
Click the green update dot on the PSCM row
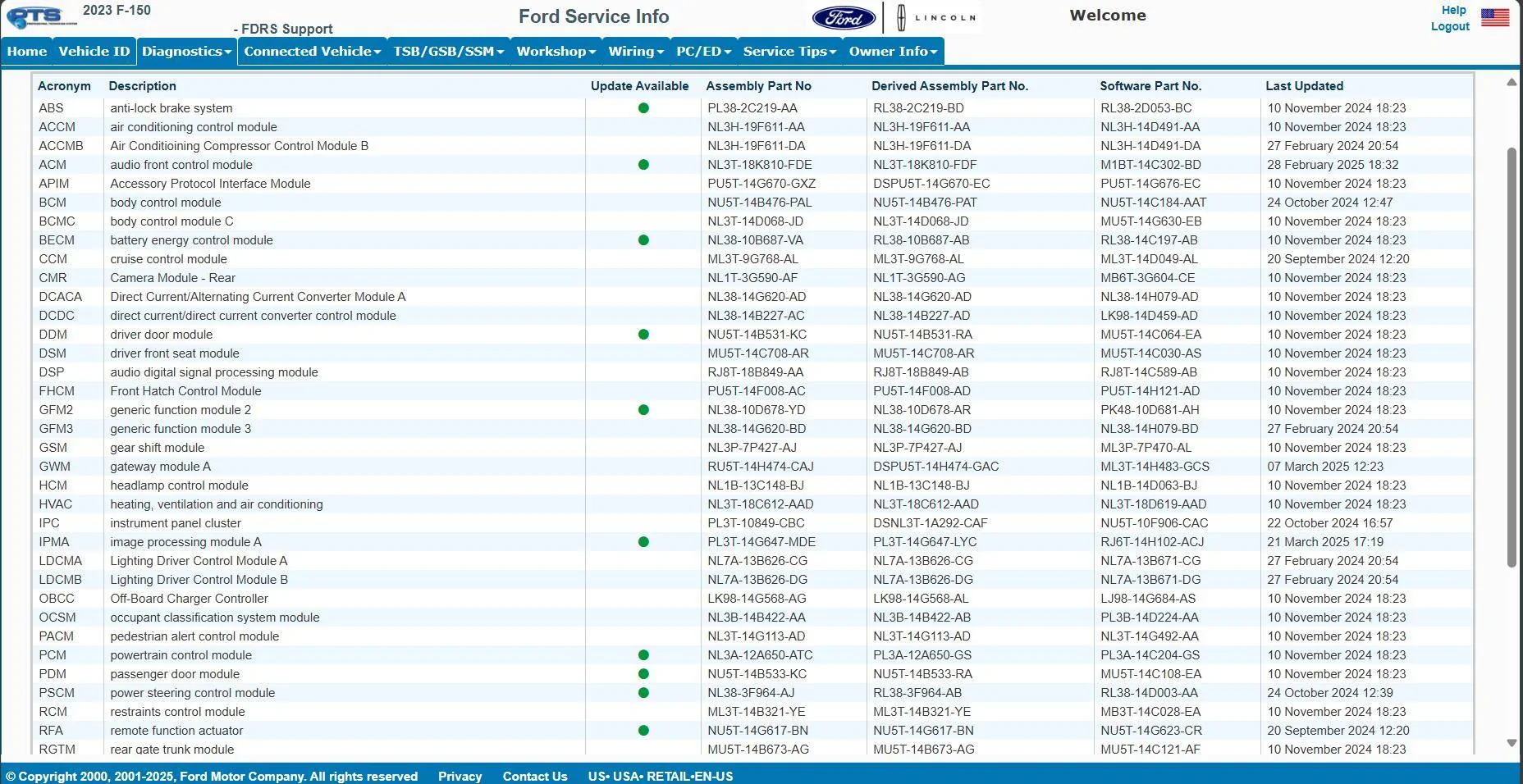643,693
